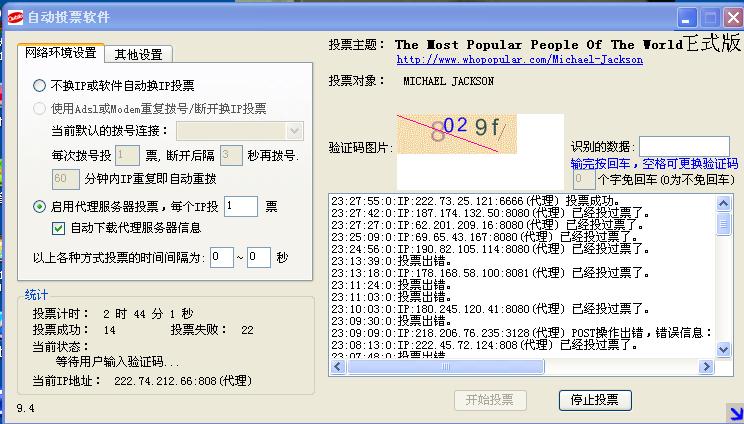Click the 开始投票 button

(490, 400)
